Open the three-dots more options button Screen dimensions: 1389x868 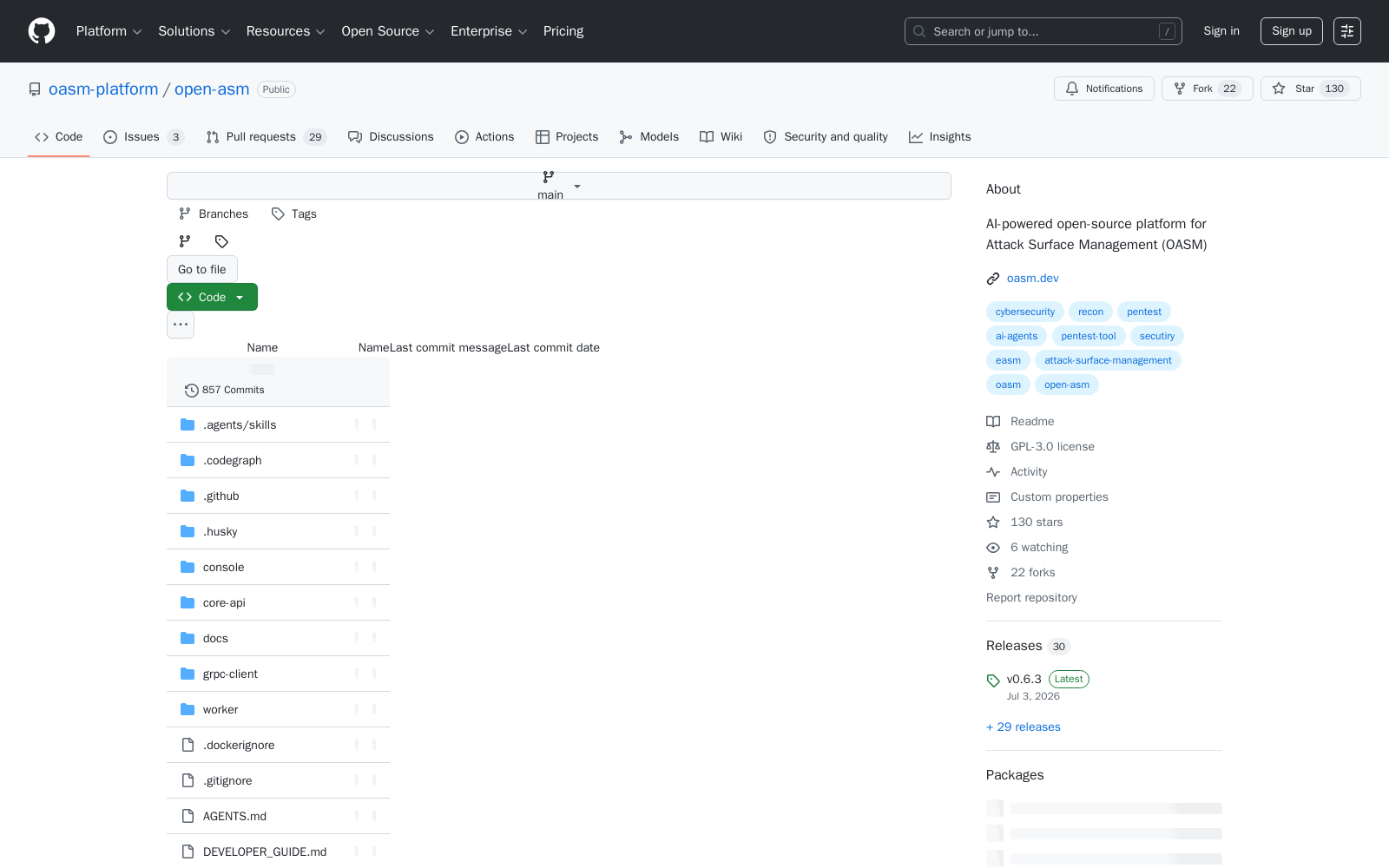[x=181, y=325]
